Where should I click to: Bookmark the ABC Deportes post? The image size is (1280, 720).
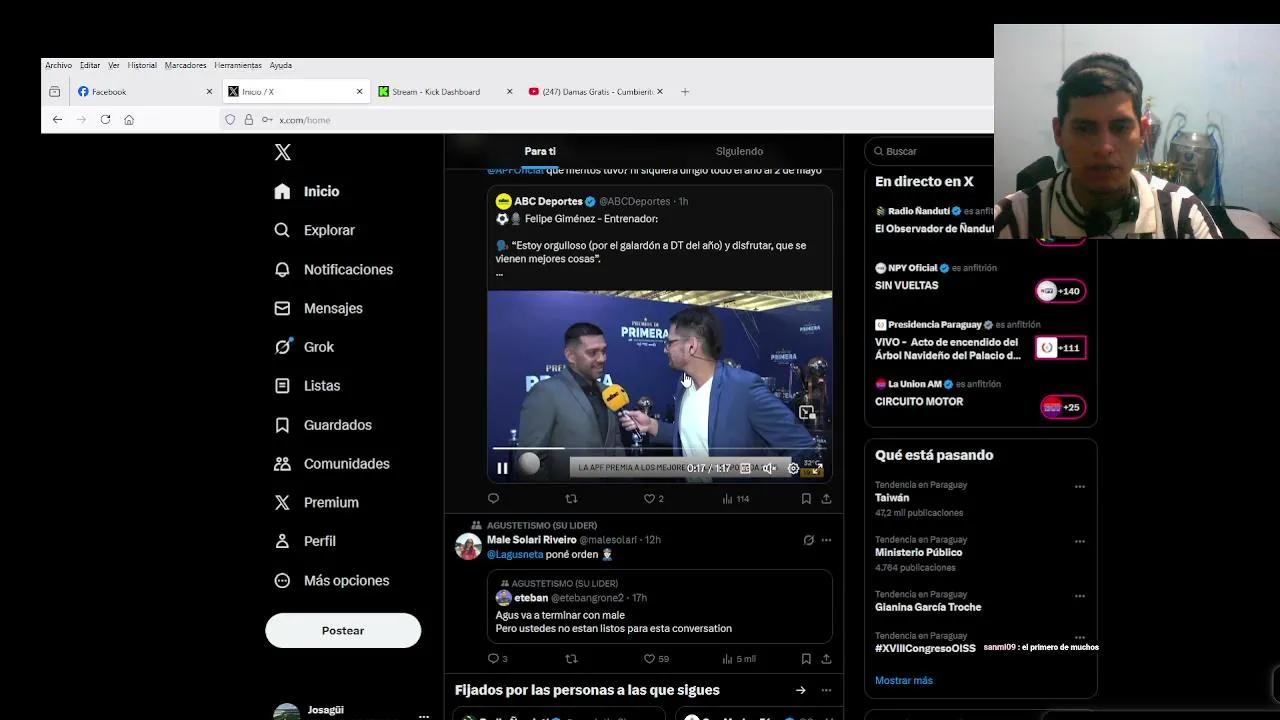coord(806,498)
